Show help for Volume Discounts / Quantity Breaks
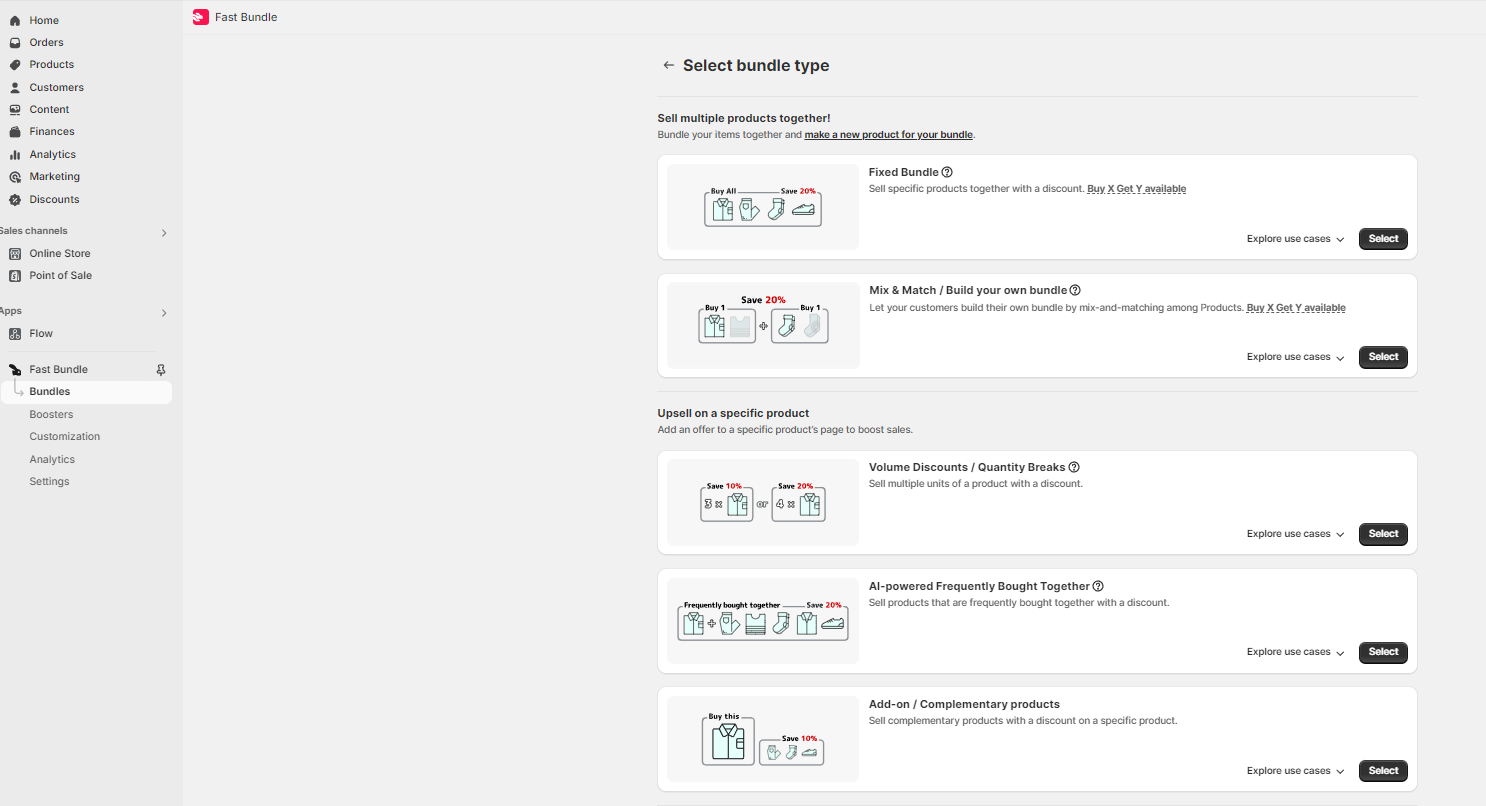The image size is (1486, 806). [x=1074, y=467]
